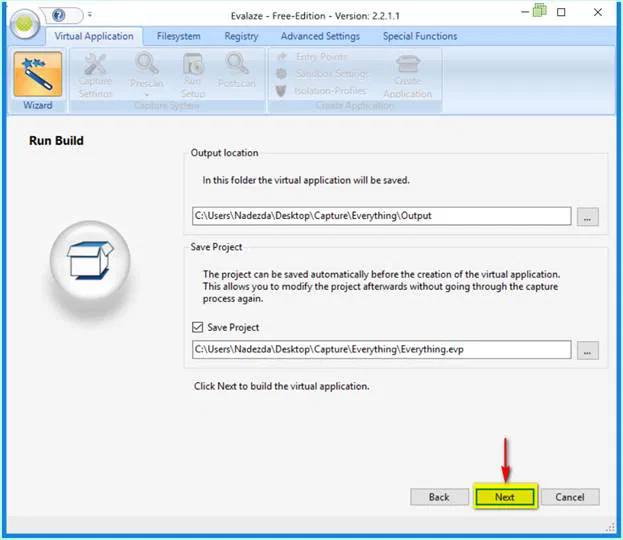This screenshot has height=540, width=623.
Task: Switch to the Filesystem tab
Action: pyautogui.click(x=178, y=36)
